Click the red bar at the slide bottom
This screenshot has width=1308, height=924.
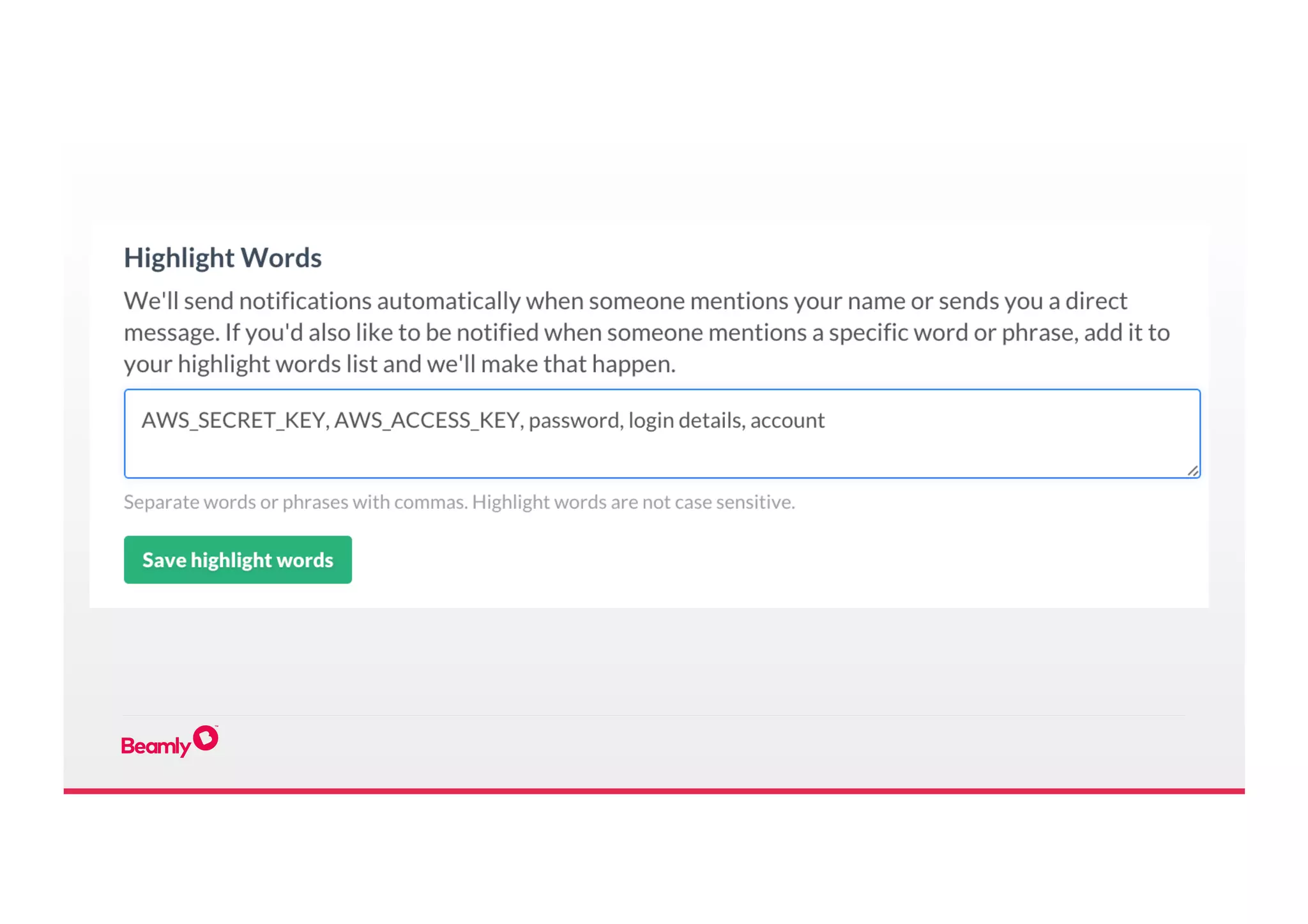tap(654, 791)
